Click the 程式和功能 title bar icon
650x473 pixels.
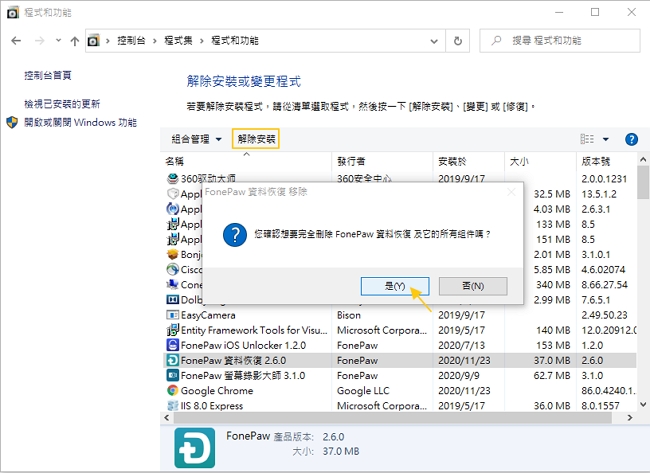[13, 12]
